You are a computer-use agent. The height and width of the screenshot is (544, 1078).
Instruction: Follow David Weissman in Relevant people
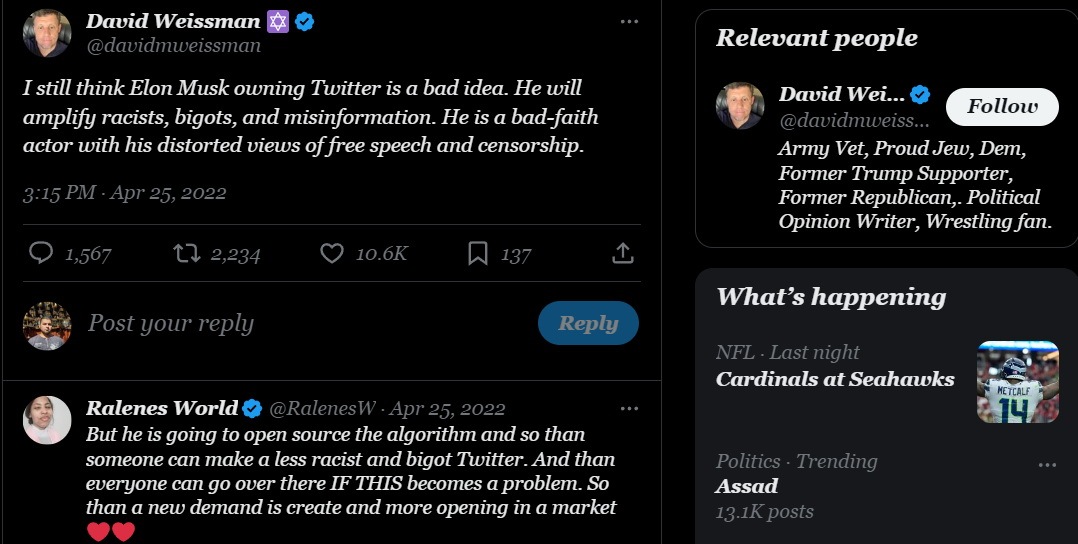[1002, 107]
